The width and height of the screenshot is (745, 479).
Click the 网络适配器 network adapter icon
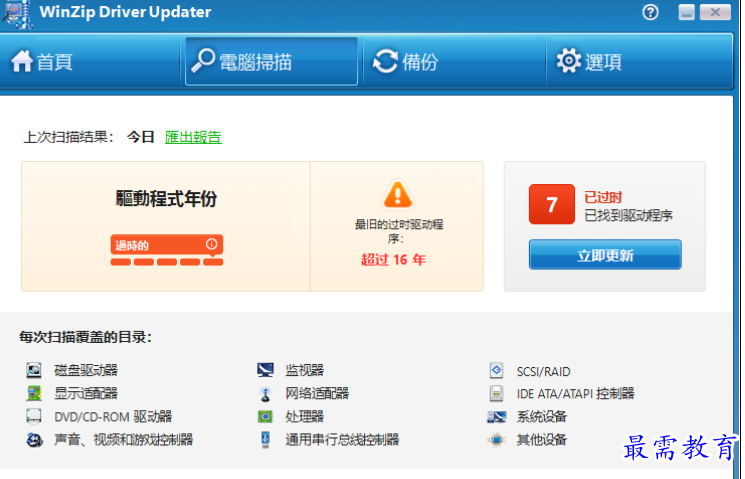click(x=265, y=393)
